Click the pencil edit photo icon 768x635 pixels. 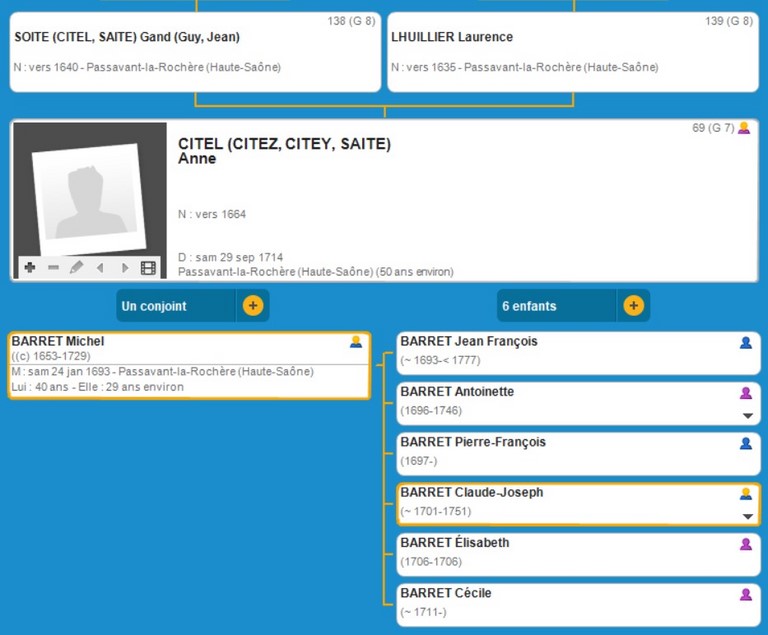76,267
